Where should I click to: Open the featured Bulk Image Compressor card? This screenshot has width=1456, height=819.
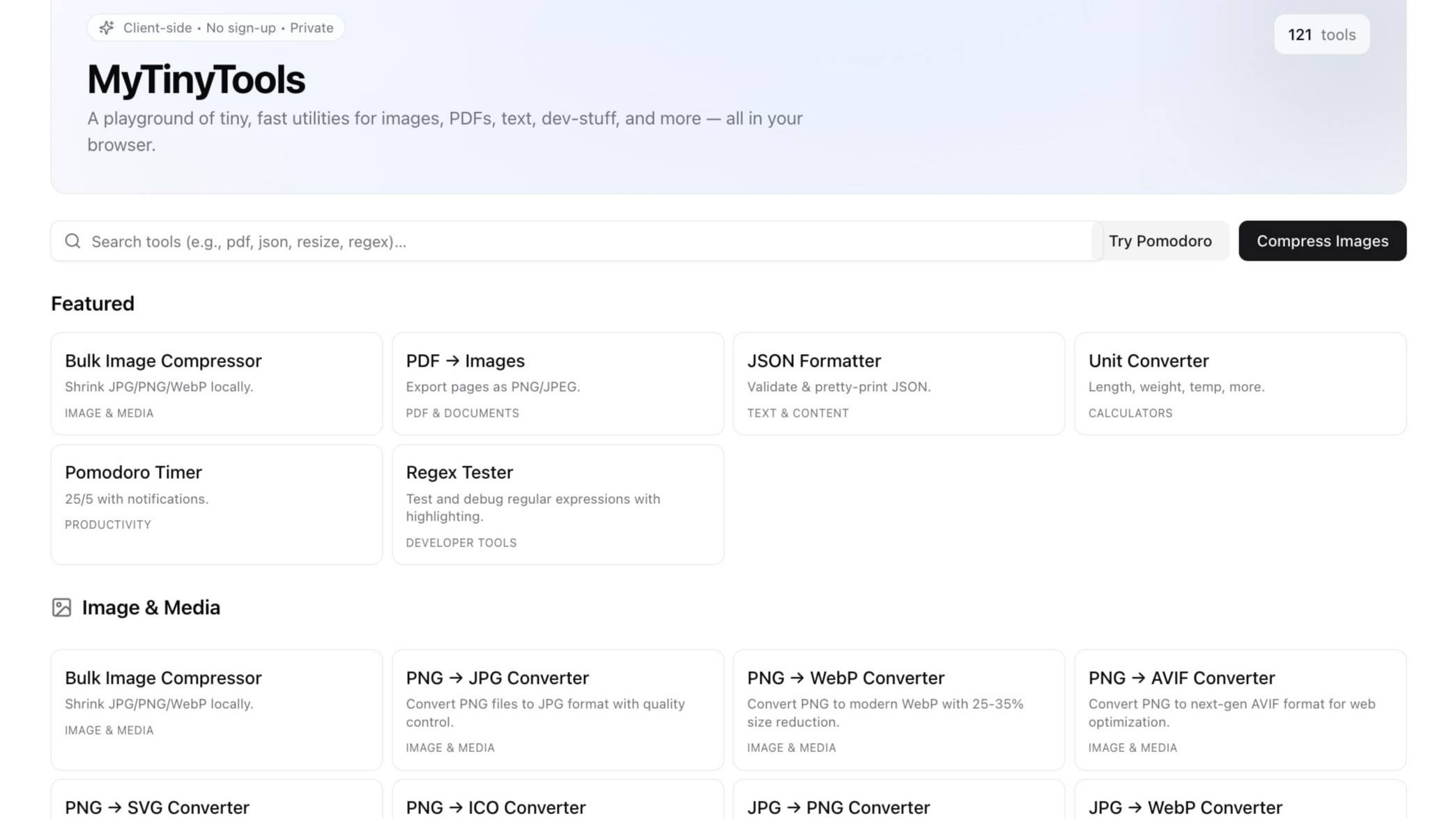(x=217, y=384)
